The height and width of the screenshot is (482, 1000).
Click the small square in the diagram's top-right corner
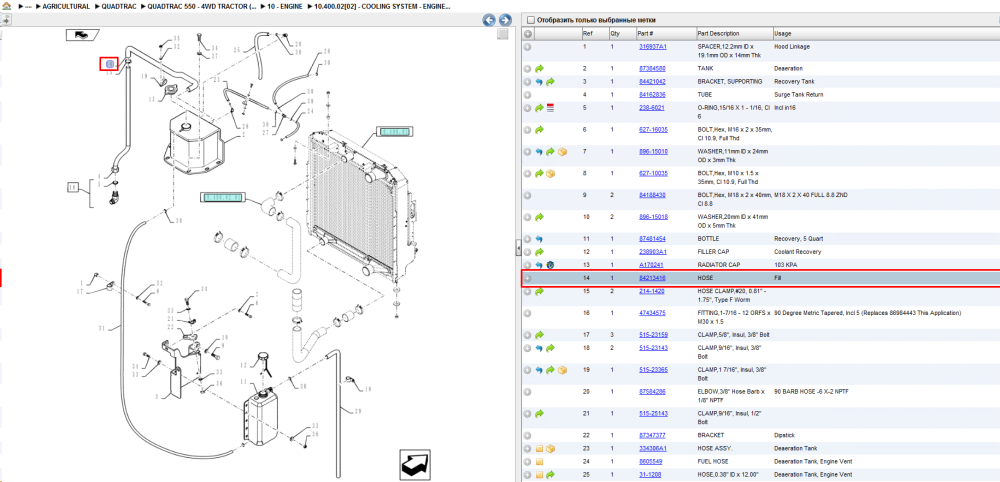pos(503,34)
